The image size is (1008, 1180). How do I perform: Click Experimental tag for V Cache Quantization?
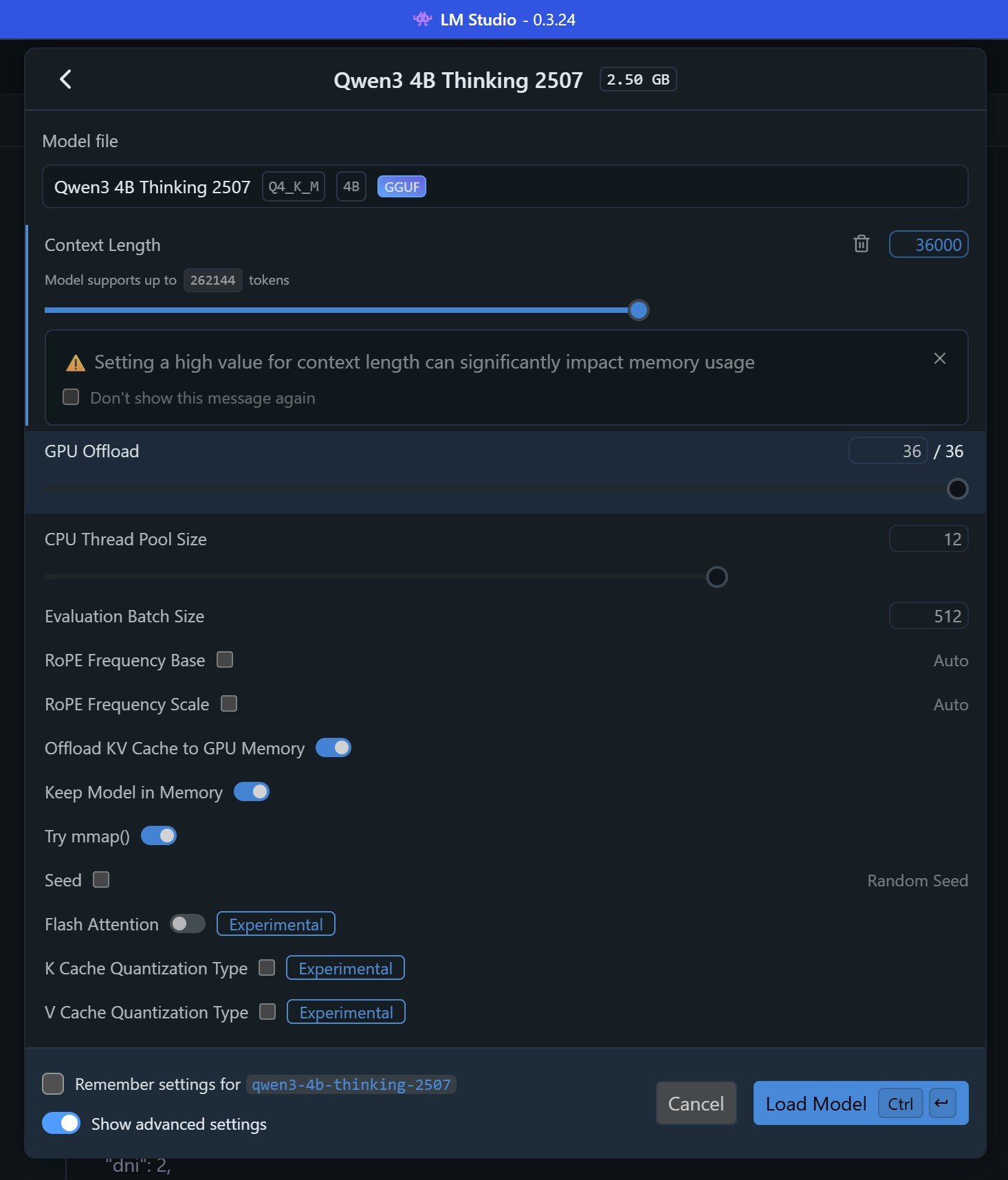[346, 1012]
